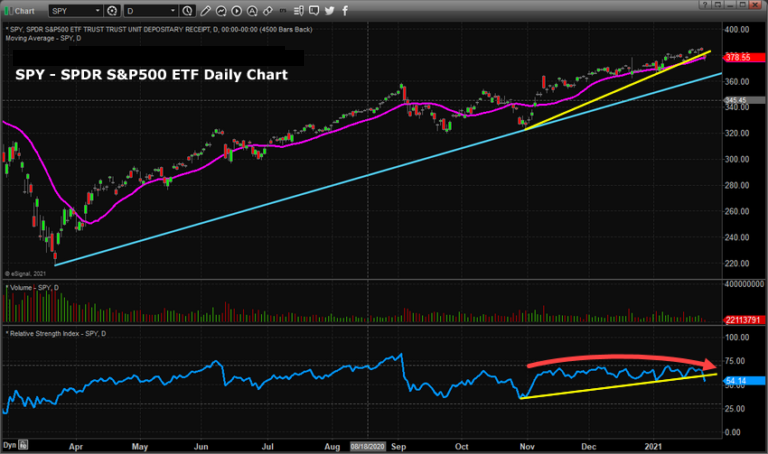Select the SPY - SPDR S&P500 ETF Daily Chart title
The image size is (768, 454).
(x=151, y=75)
